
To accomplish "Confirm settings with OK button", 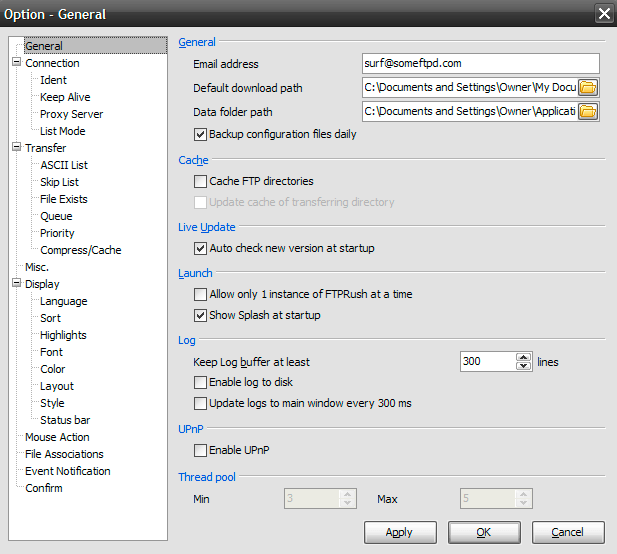I will point(484,532).
